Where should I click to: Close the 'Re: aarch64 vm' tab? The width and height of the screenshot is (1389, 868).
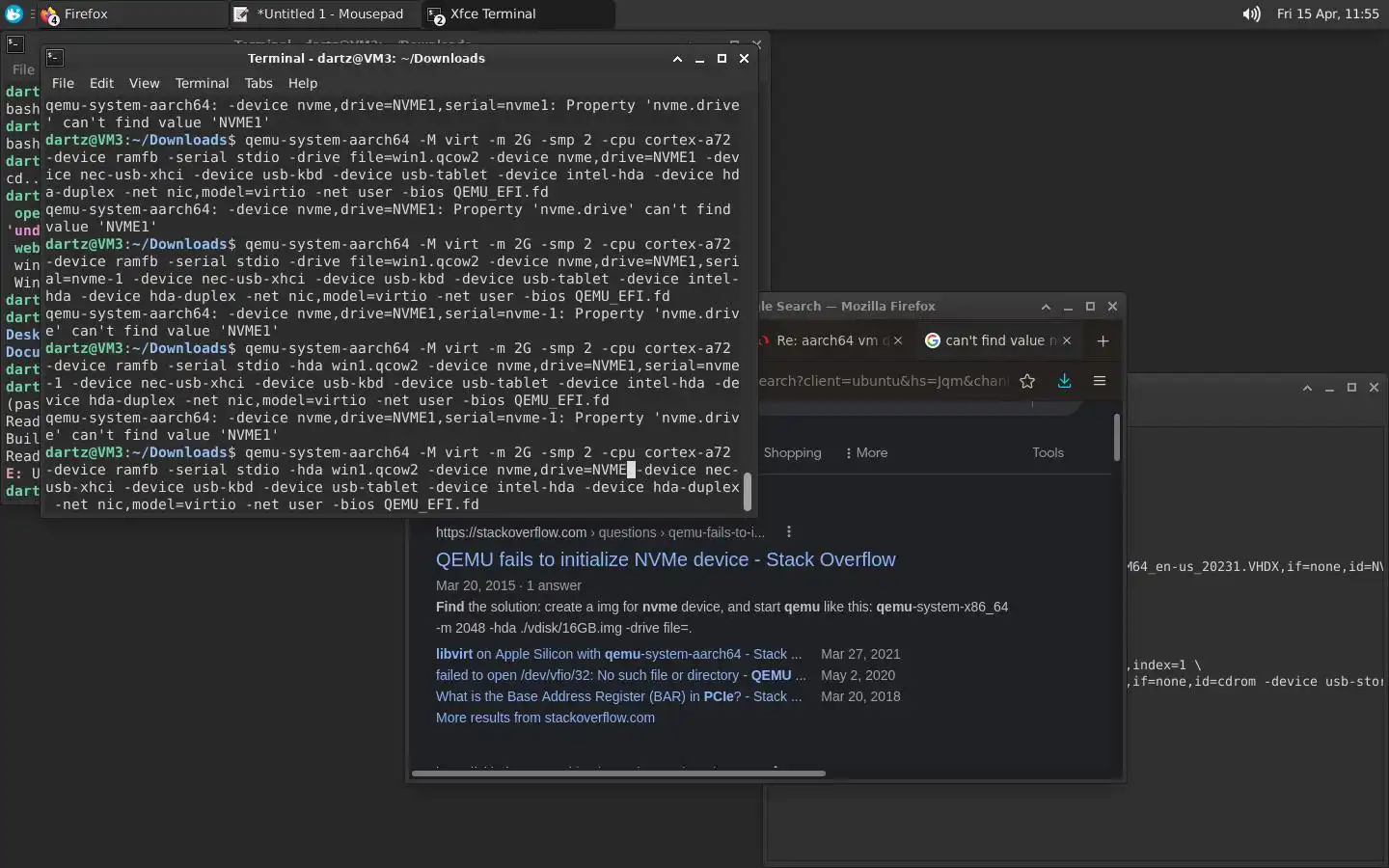(898, 340)
